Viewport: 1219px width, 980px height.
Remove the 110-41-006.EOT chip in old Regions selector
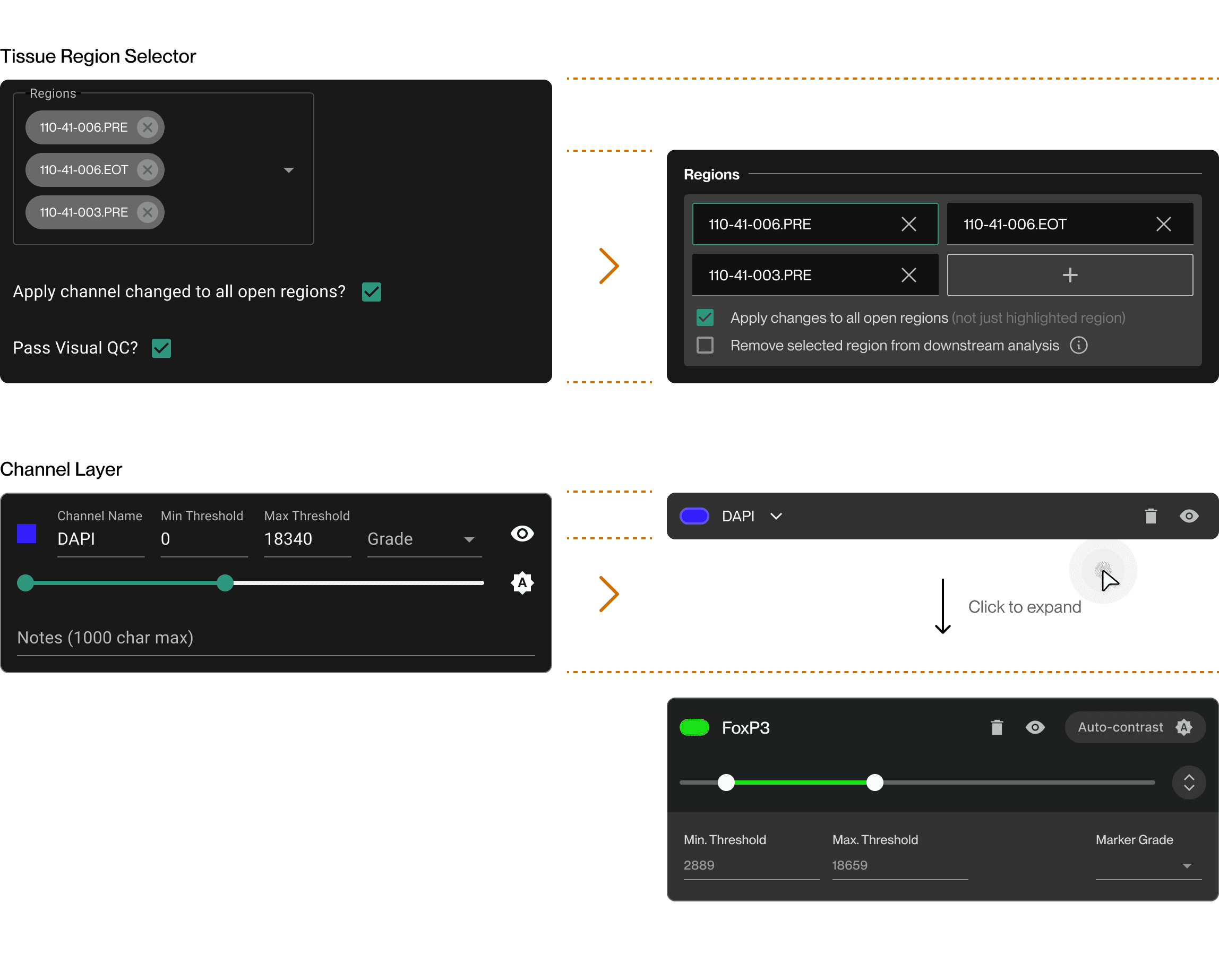[148, 170]
